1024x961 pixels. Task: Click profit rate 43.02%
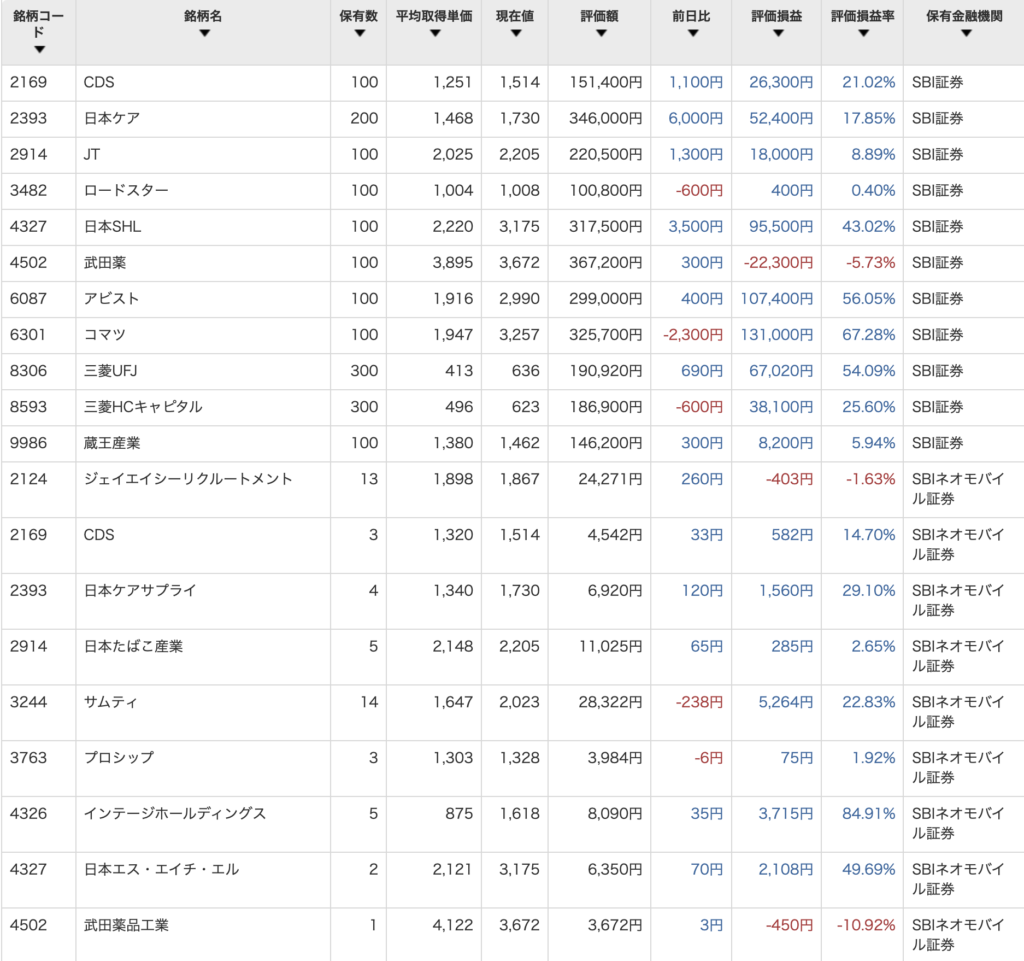869,227
